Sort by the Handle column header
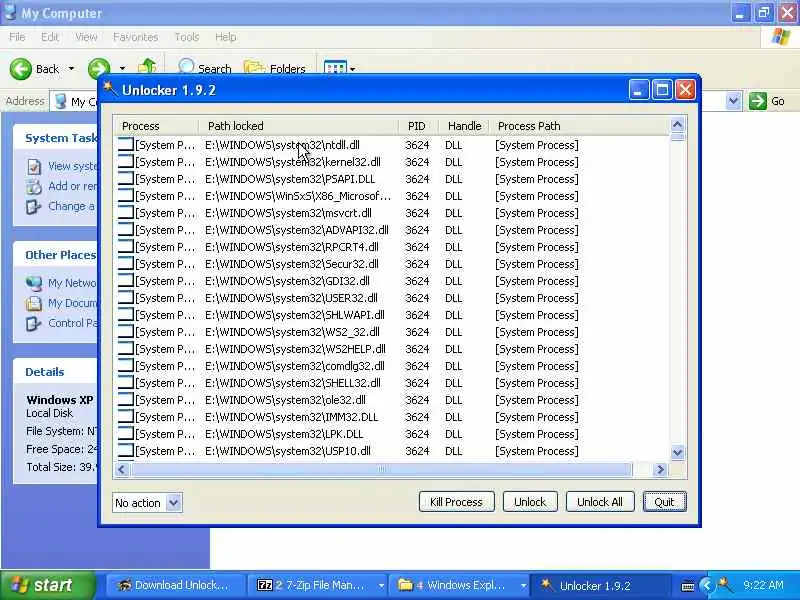 pyautogui.click(x=464, y=126)
